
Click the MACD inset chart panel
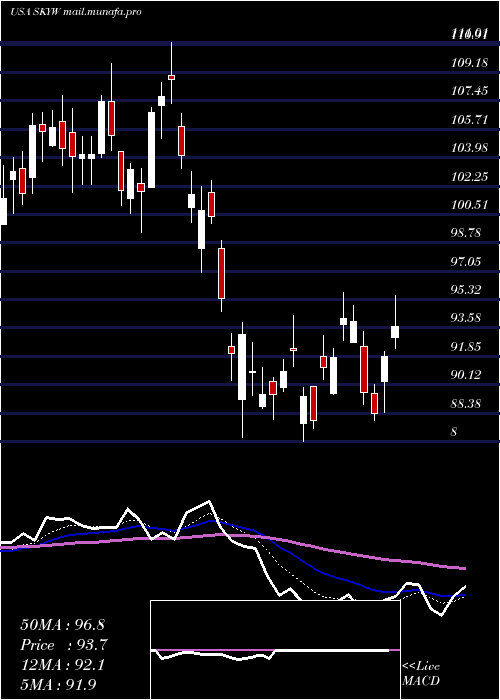click(x=275, y=650)
